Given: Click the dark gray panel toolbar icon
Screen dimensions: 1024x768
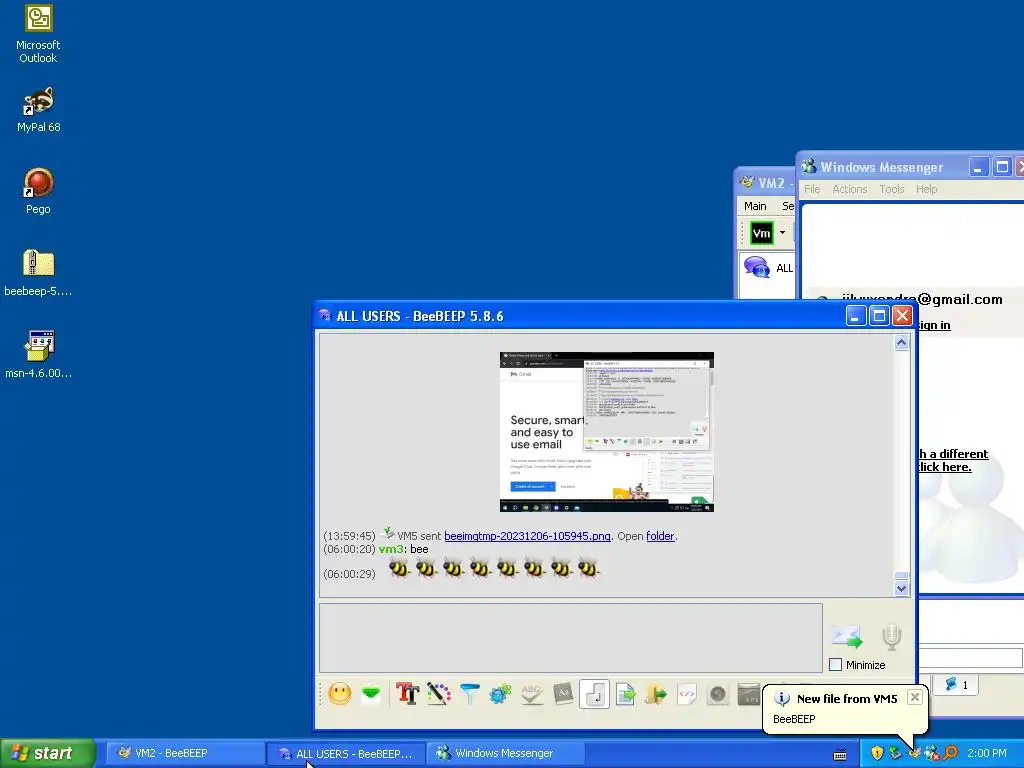Looking at the screenshot, I should tap(748, 694).
